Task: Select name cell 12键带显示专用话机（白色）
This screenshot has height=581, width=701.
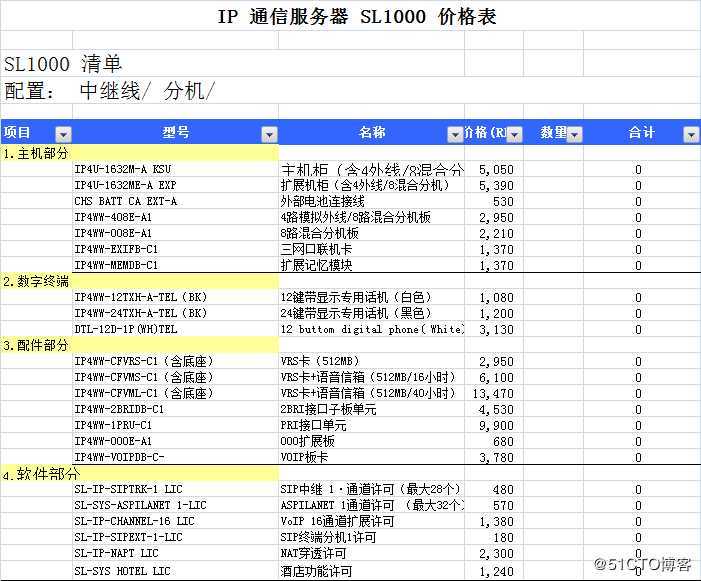Action: pos(372,297)
